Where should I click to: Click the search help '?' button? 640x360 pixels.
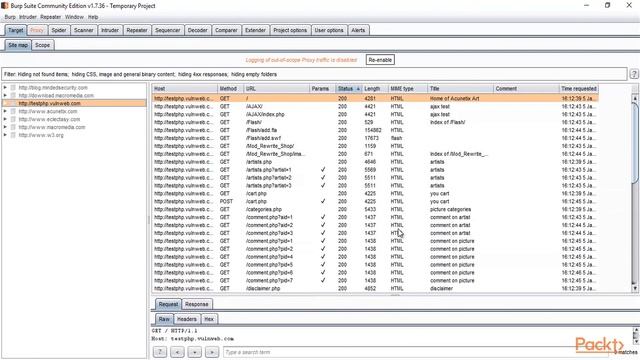pyautogui.click(x=160, y=352)
